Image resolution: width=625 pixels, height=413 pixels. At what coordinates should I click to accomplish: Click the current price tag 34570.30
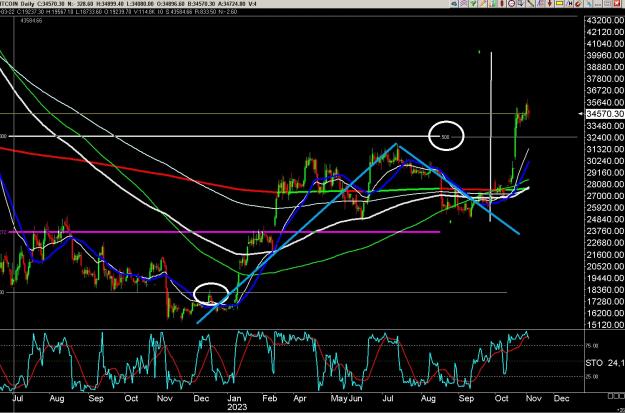605,114
